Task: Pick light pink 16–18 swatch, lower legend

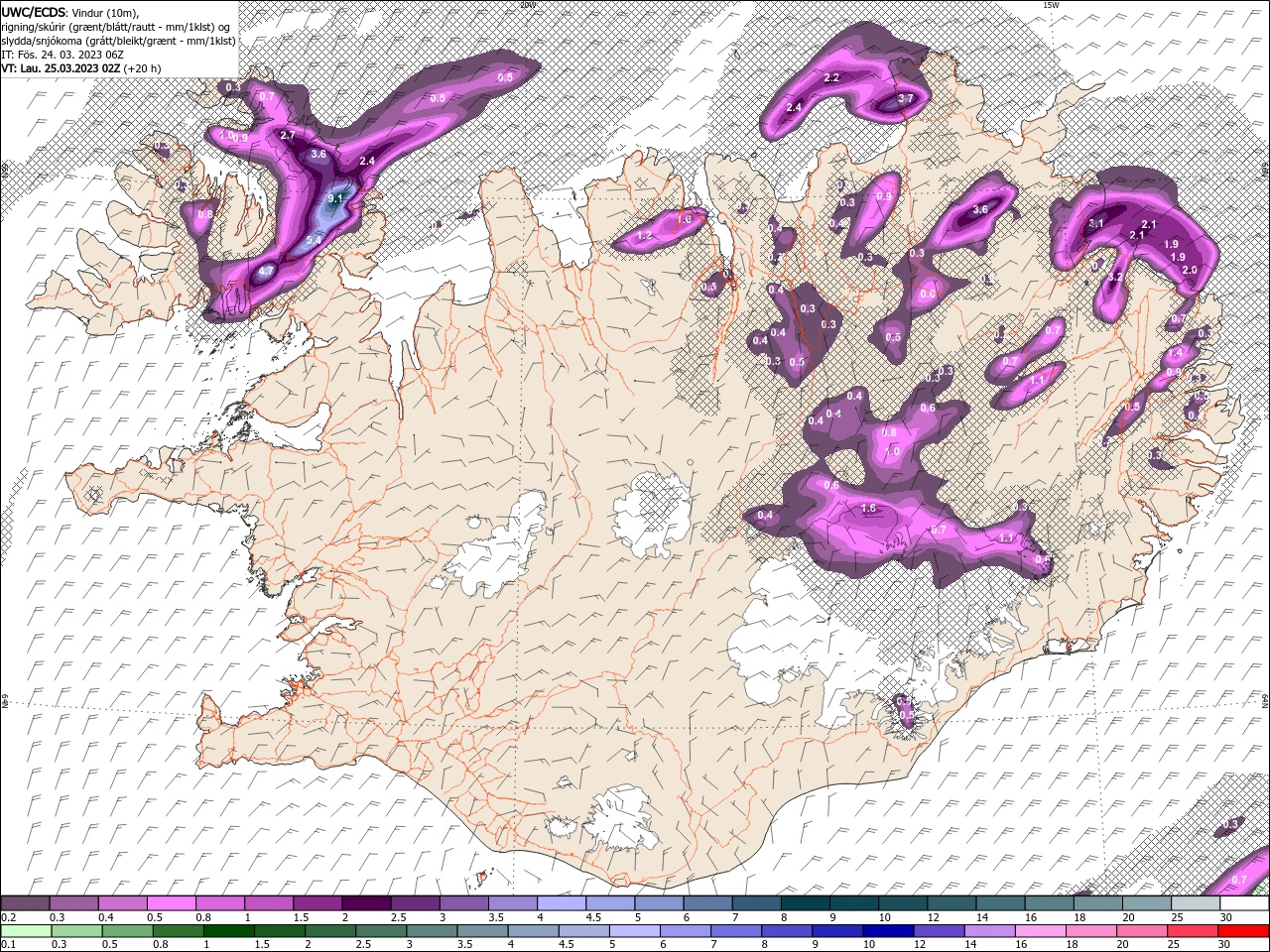Action: [1039, 930]
